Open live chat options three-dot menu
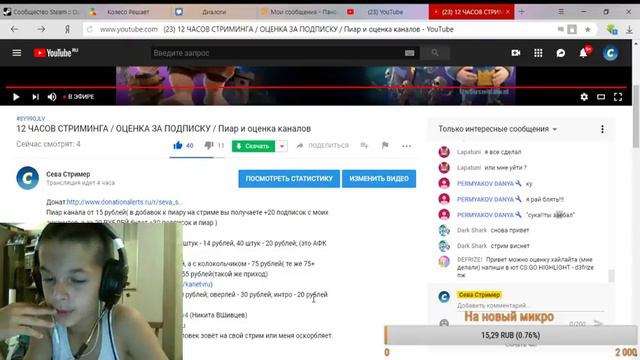This screenshot has height=360, width=640. (602, 129)
